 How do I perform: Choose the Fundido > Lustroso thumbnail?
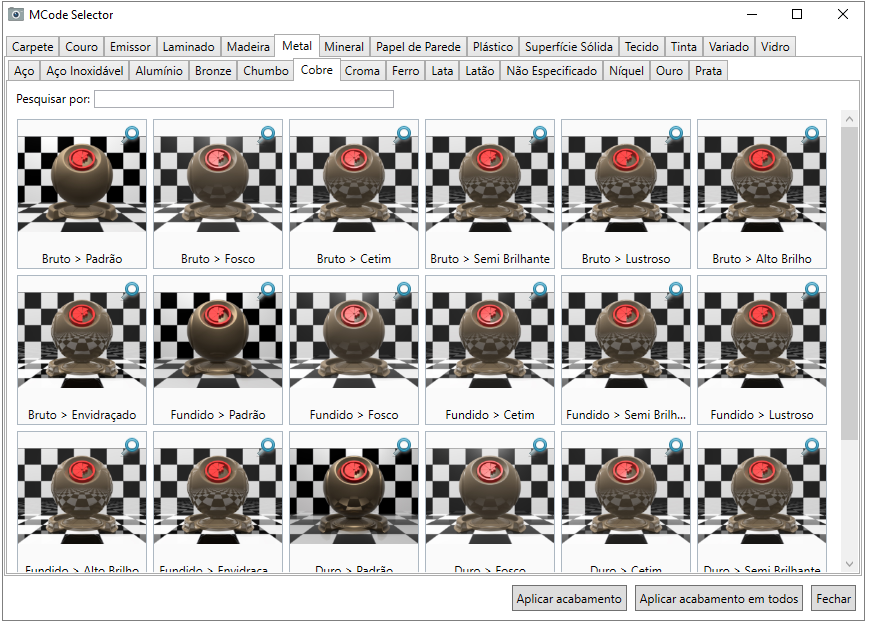tap(762, 350)
